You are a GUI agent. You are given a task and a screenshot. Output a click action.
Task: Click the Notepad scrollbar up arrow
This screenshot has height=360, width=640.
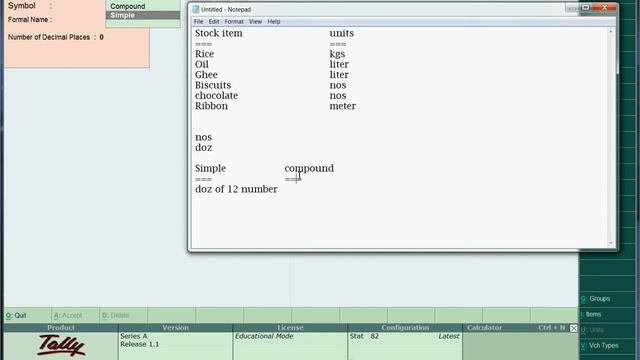[x=611, y=32]
